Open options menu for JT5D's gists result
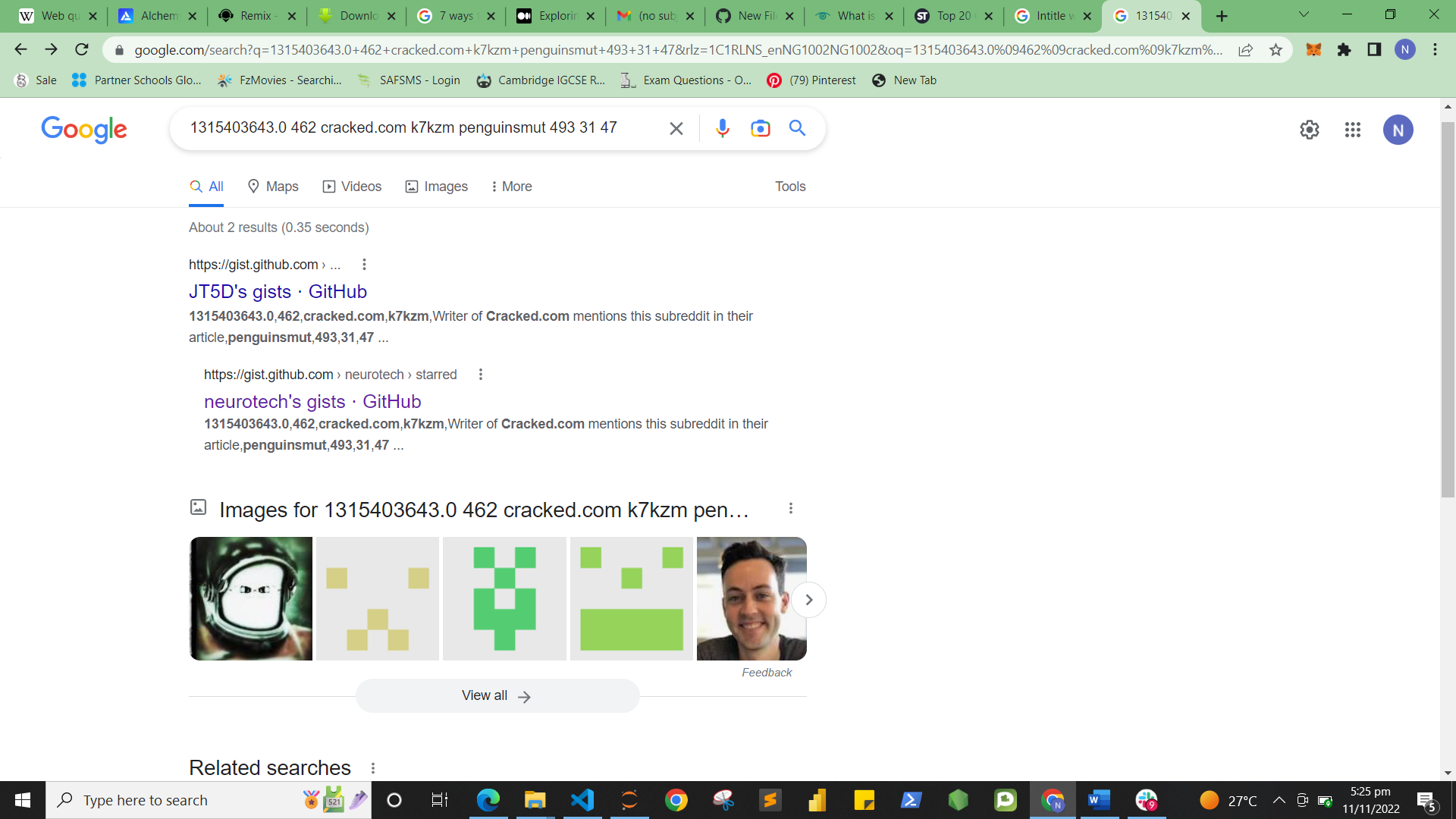Screen dimensions: 1456x819 click(x=364, y=265)
